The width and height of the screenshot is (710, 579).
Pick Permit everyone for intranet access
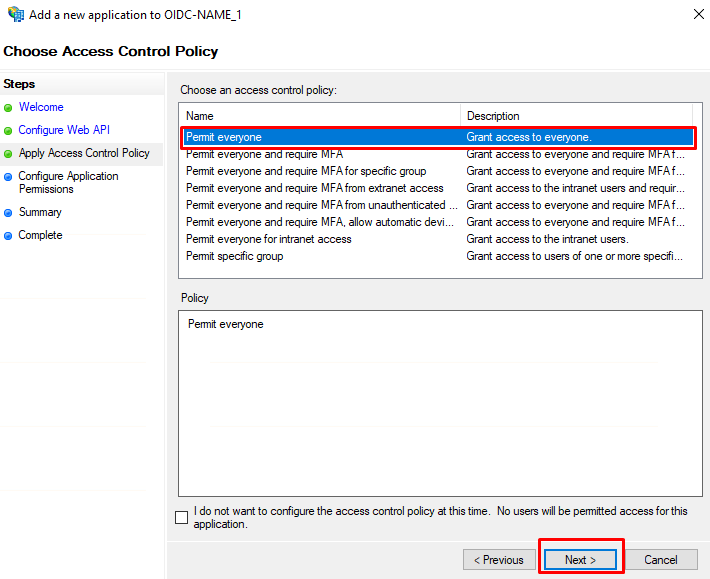[438, 239]
